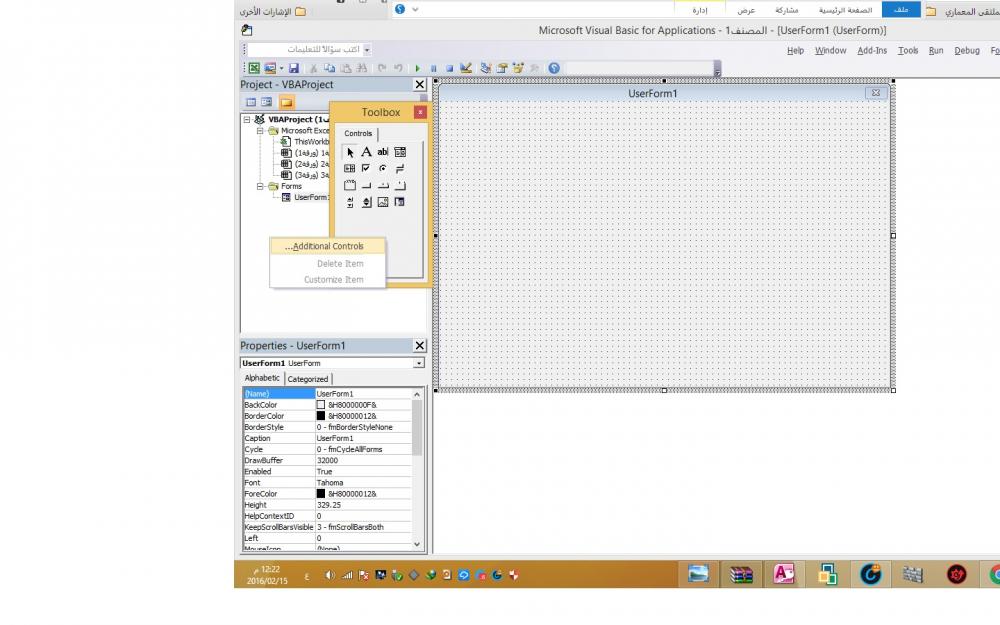Select the Label tool in the Toolbox

(x=366, y=152)
